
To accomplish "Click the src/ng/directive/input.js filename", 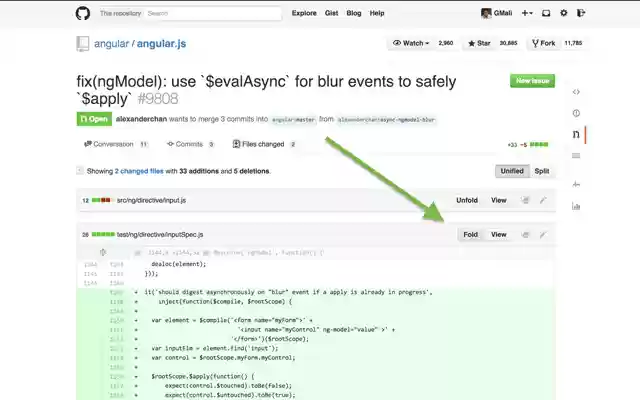I will click(151, 200).
